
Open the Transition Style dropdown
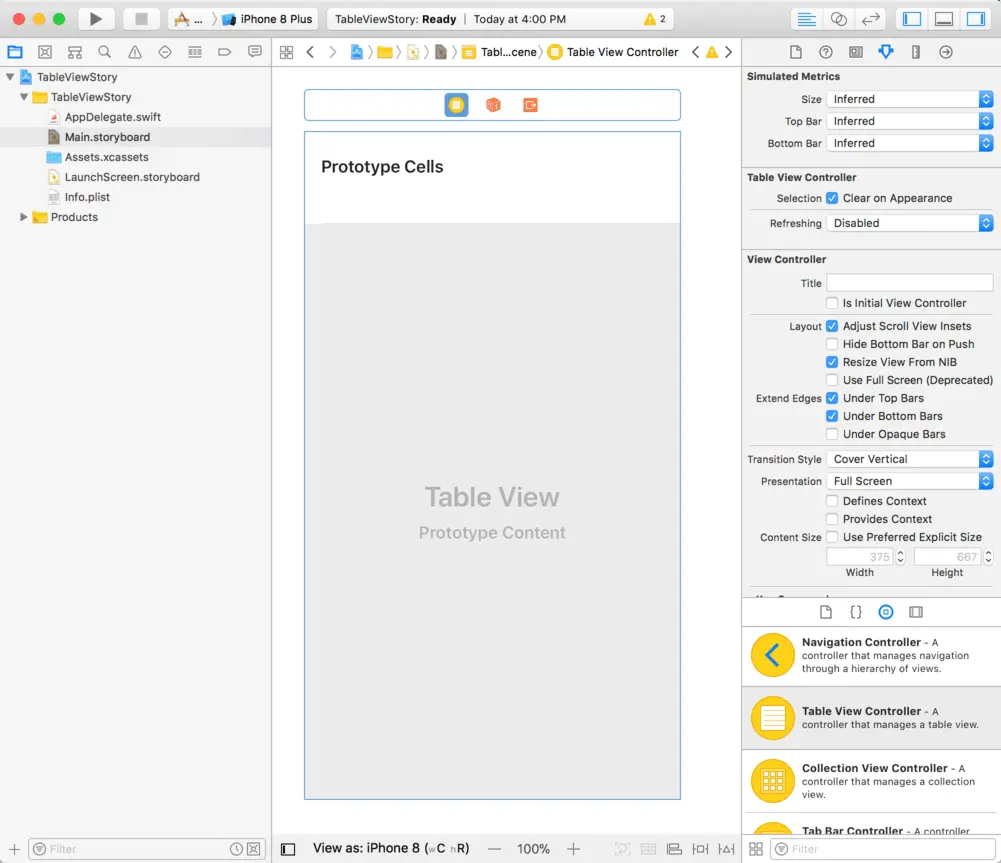909,459
